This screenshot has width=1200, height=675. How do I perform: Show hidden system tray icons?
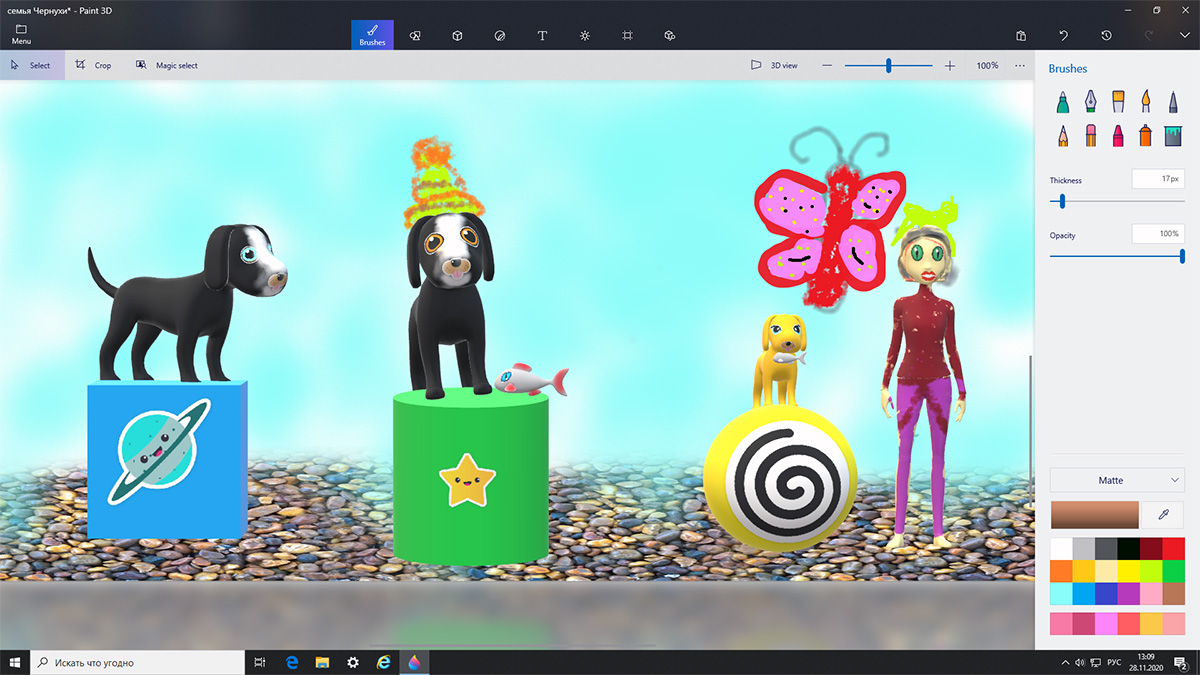point(1063,662)
